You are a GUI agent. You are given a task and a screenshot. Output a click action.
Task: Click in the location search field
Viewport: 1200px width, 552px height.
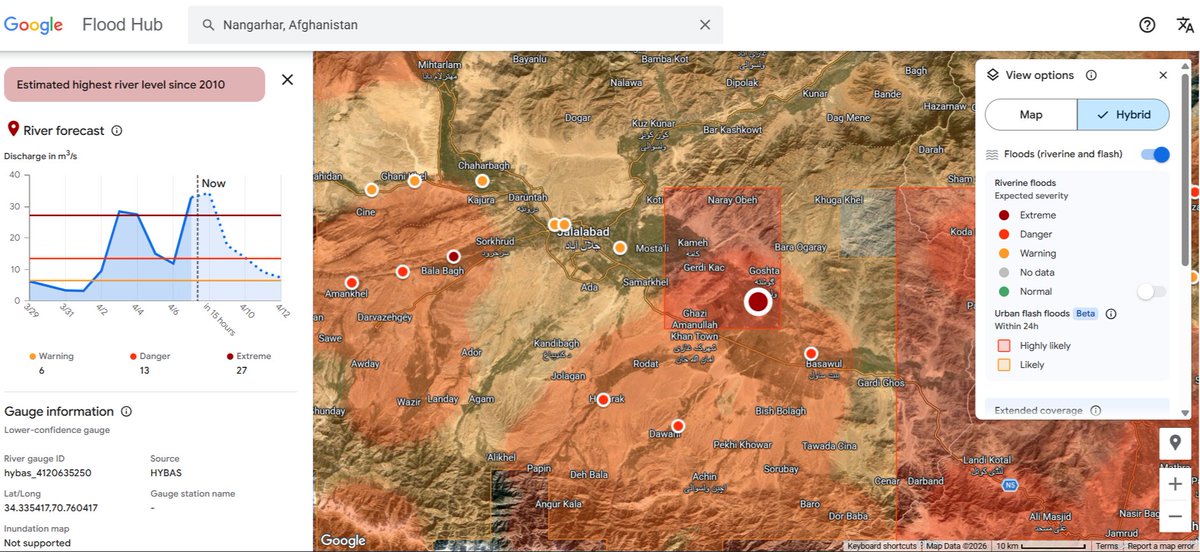pyautogui.click(x=455, y=24)
